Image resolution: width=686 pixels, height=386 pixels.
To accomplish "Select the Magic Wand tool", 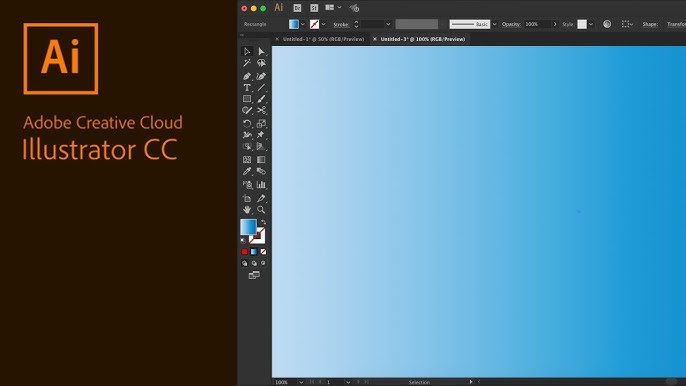I will [x=247, y=63].
